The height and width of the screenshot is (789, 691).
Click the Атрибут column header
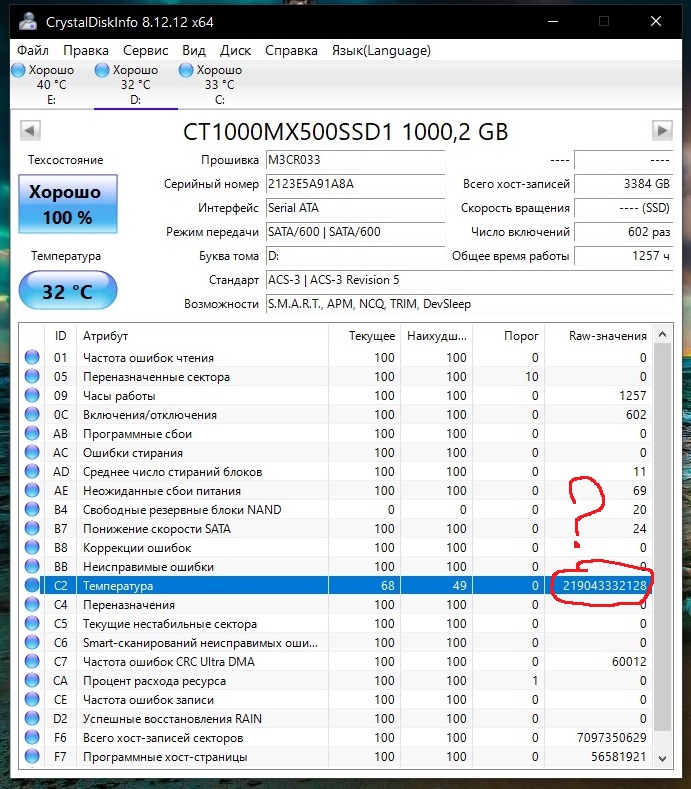point(202,336)
